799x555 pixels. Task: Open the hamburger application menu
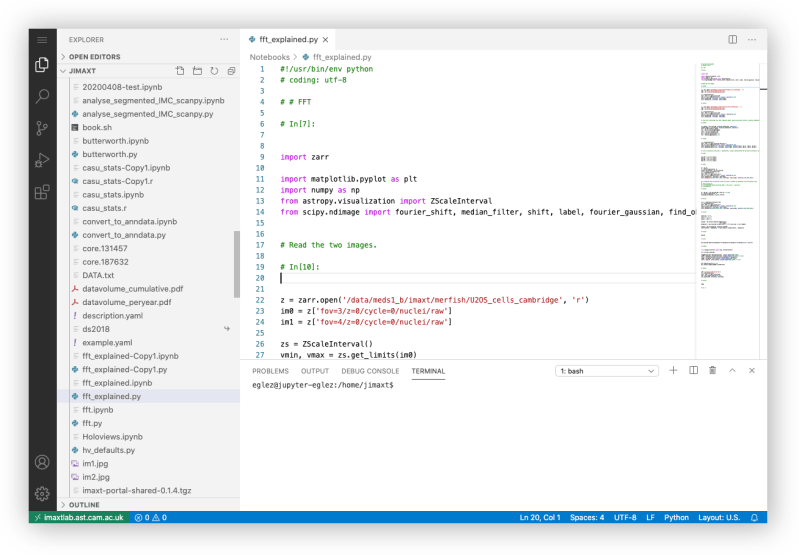[42, 40]
